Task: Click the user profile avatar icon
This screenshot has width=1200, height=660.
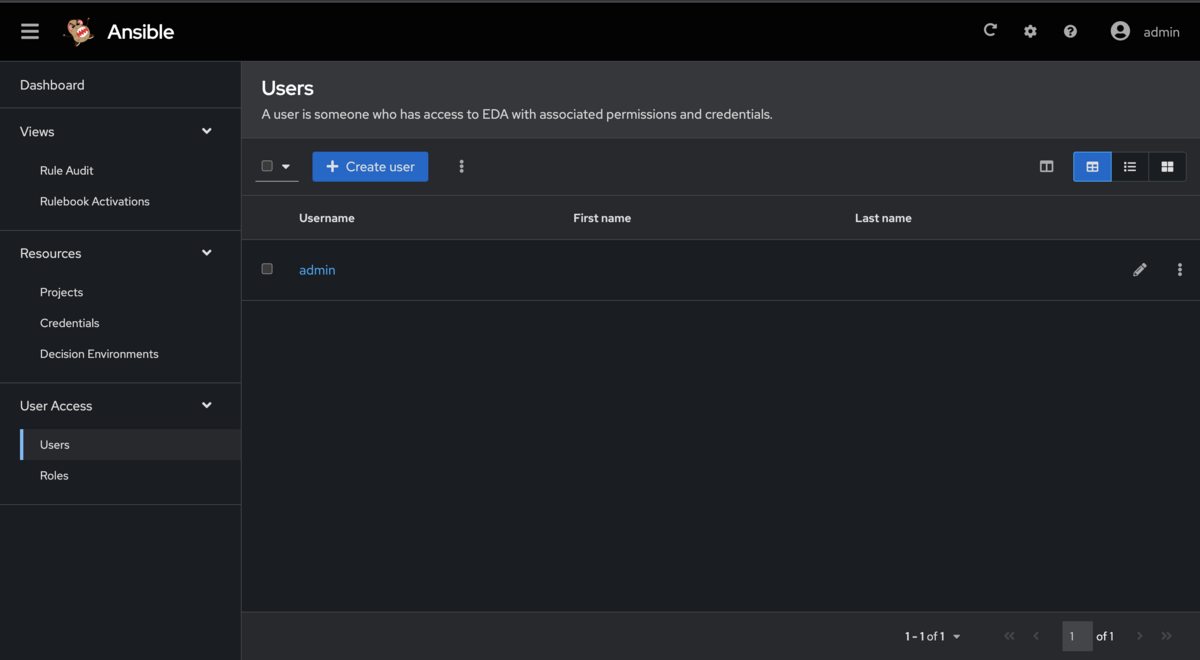Action: click(x=1120, y=30)
